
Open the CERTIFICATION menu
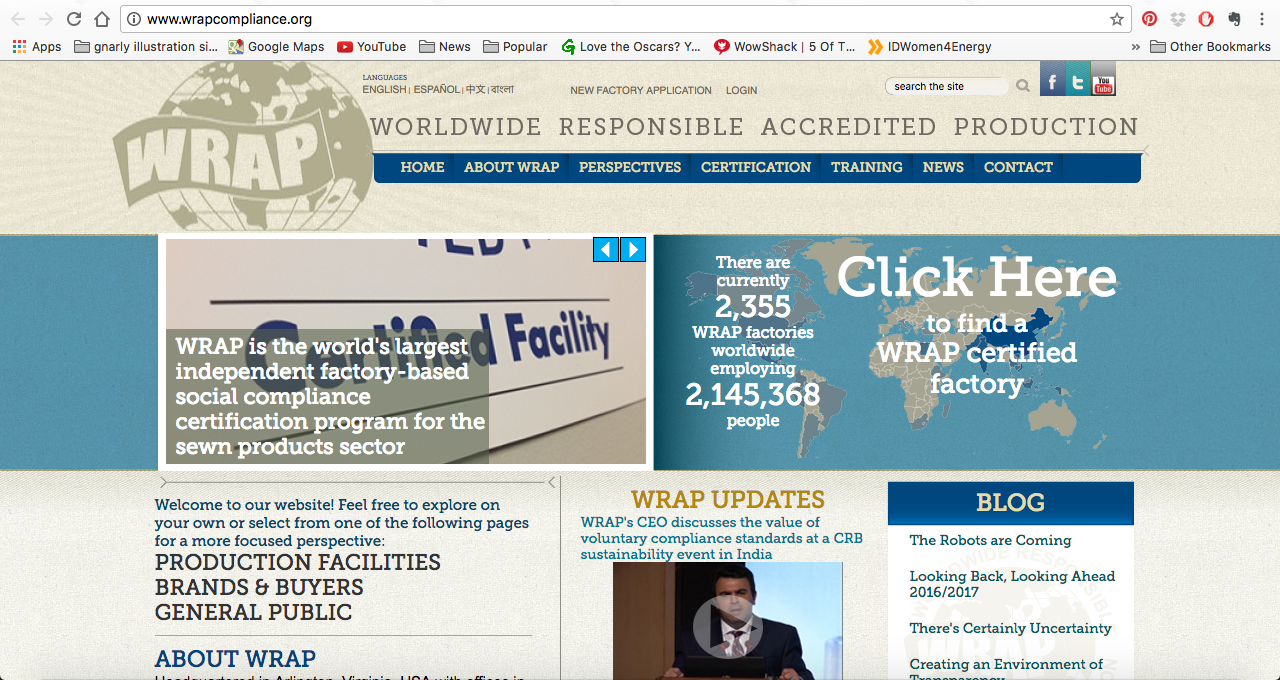[x=756, y=167]
